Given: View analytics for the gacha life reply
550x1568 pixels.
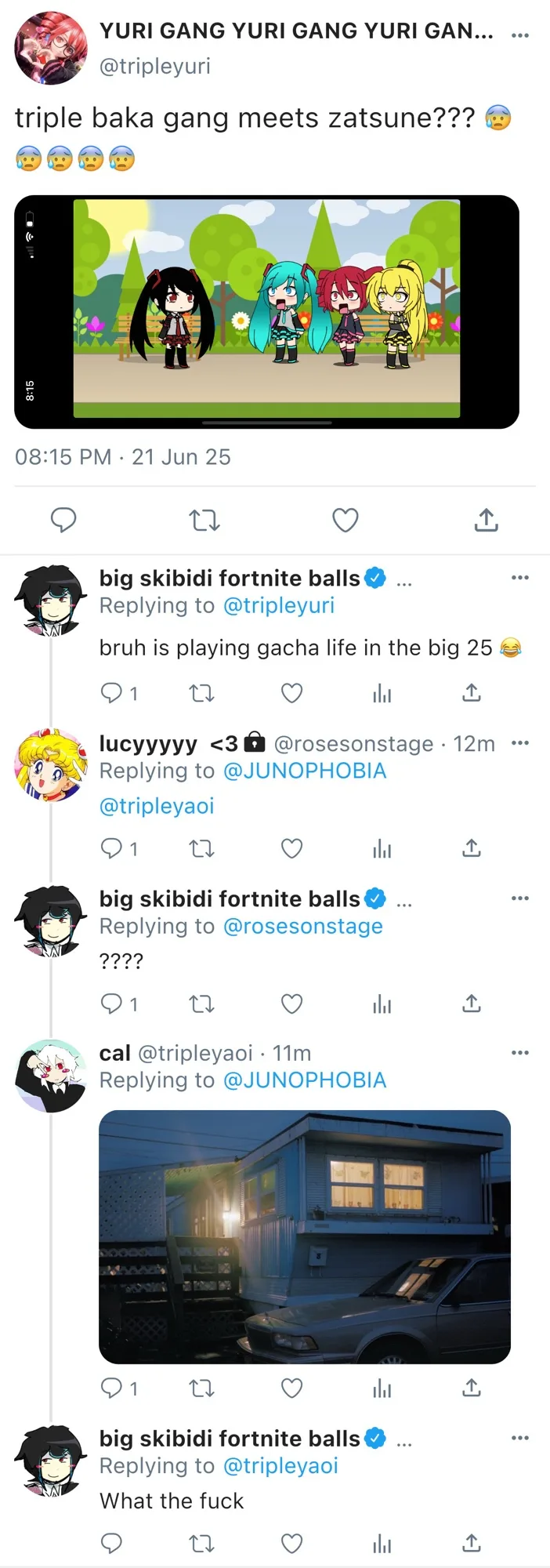Looking at the screenshot, I should [x=382, y=693].
